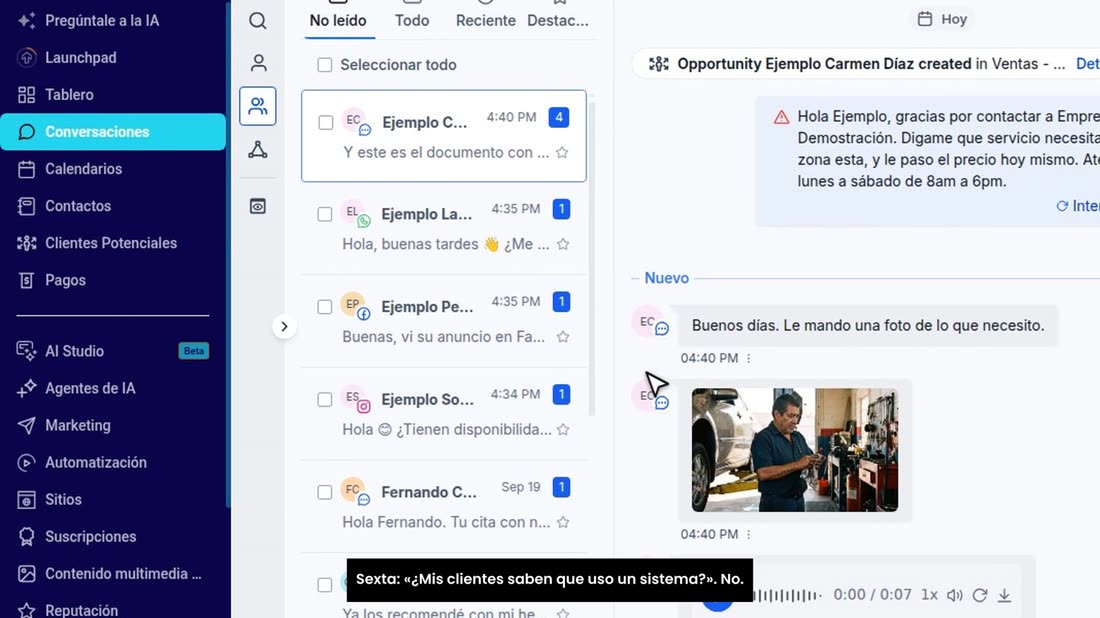Star the Fernando C... conversation

[563, 522]
